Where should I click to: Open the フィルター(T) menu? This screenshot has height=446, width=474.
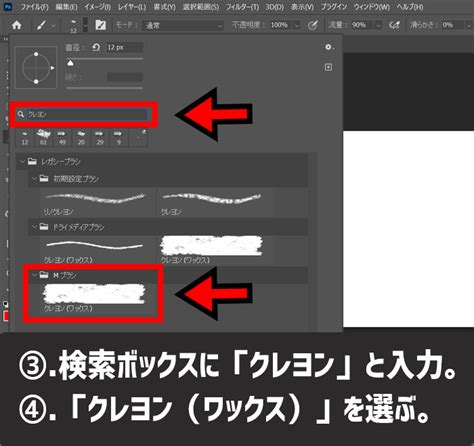pyautogui.click(x=242, y=7)
